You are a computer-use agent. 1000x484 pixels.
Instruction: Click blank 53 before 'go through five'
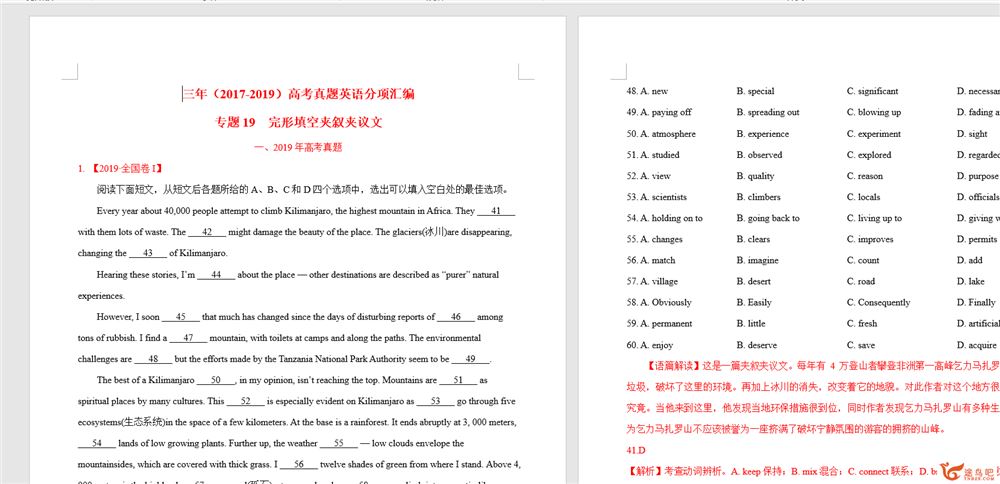[x=436, y=402]
